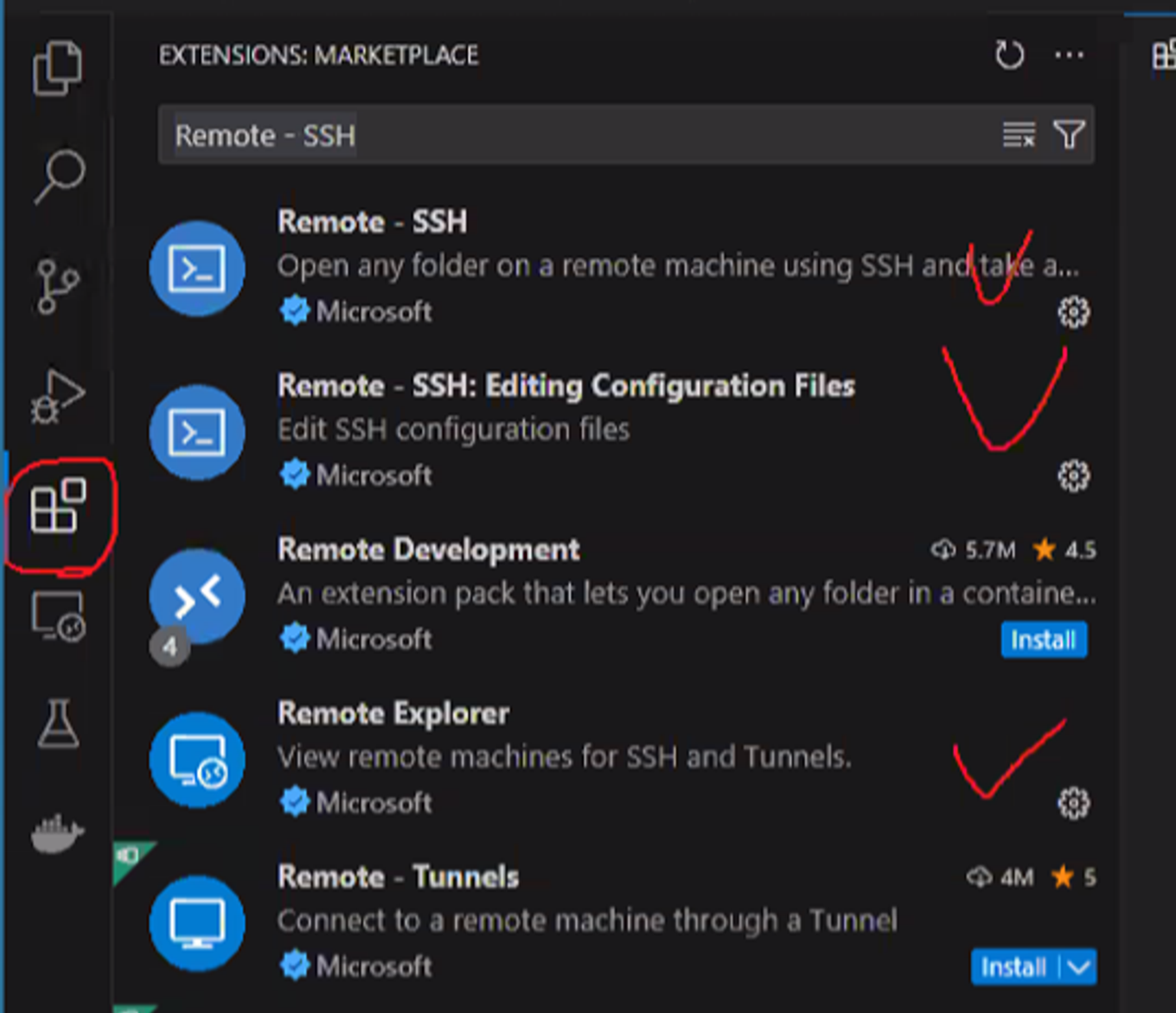The height and width of the screenshot is (1013, 1176).
Task: Open Remote Explorer in activity bar
Action: pos(58,615)
